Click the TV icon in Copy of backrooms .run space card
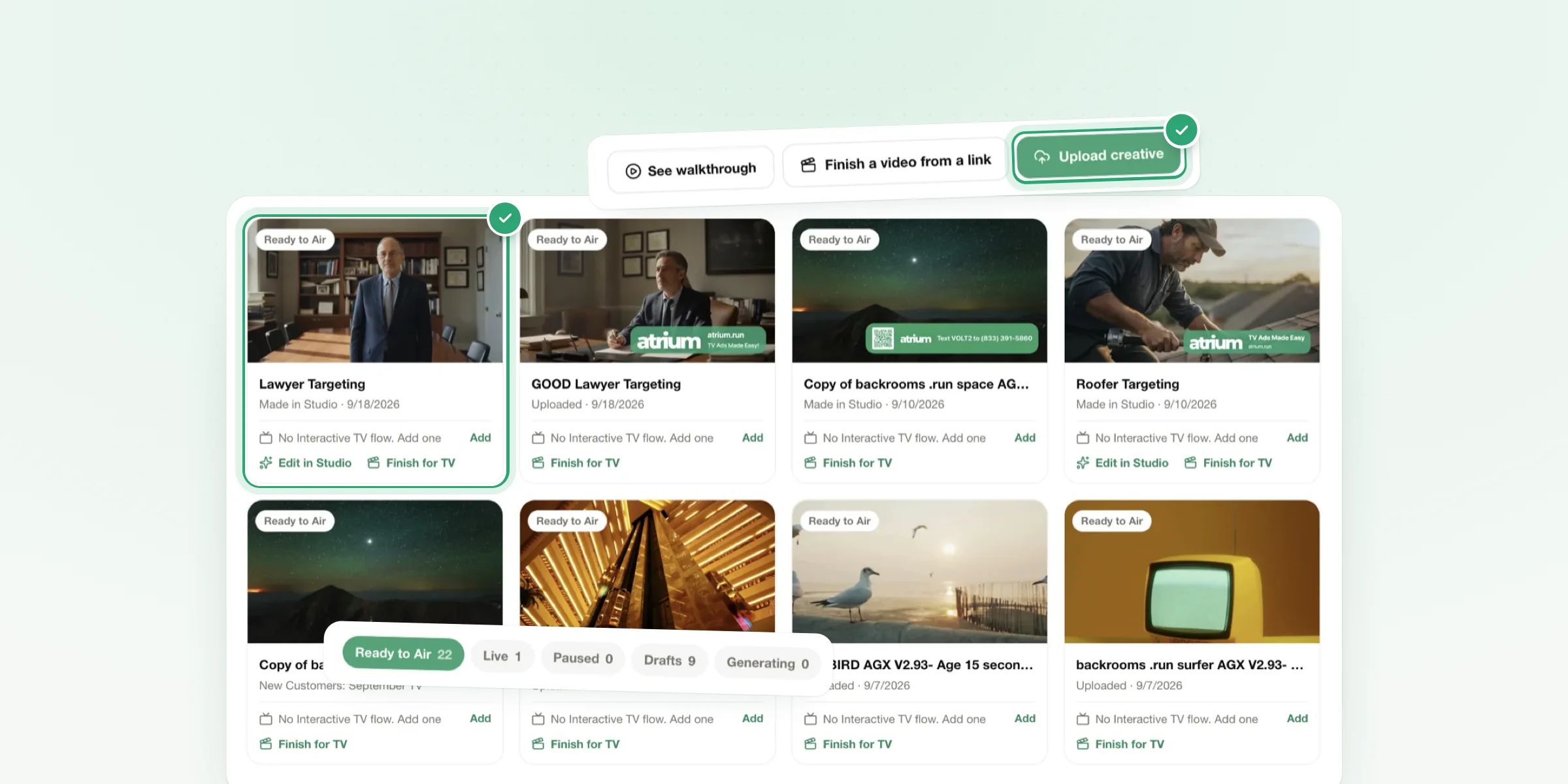The height and width of the screenshot is (784, 1568). pyautogui.click(x=811, y=438)
